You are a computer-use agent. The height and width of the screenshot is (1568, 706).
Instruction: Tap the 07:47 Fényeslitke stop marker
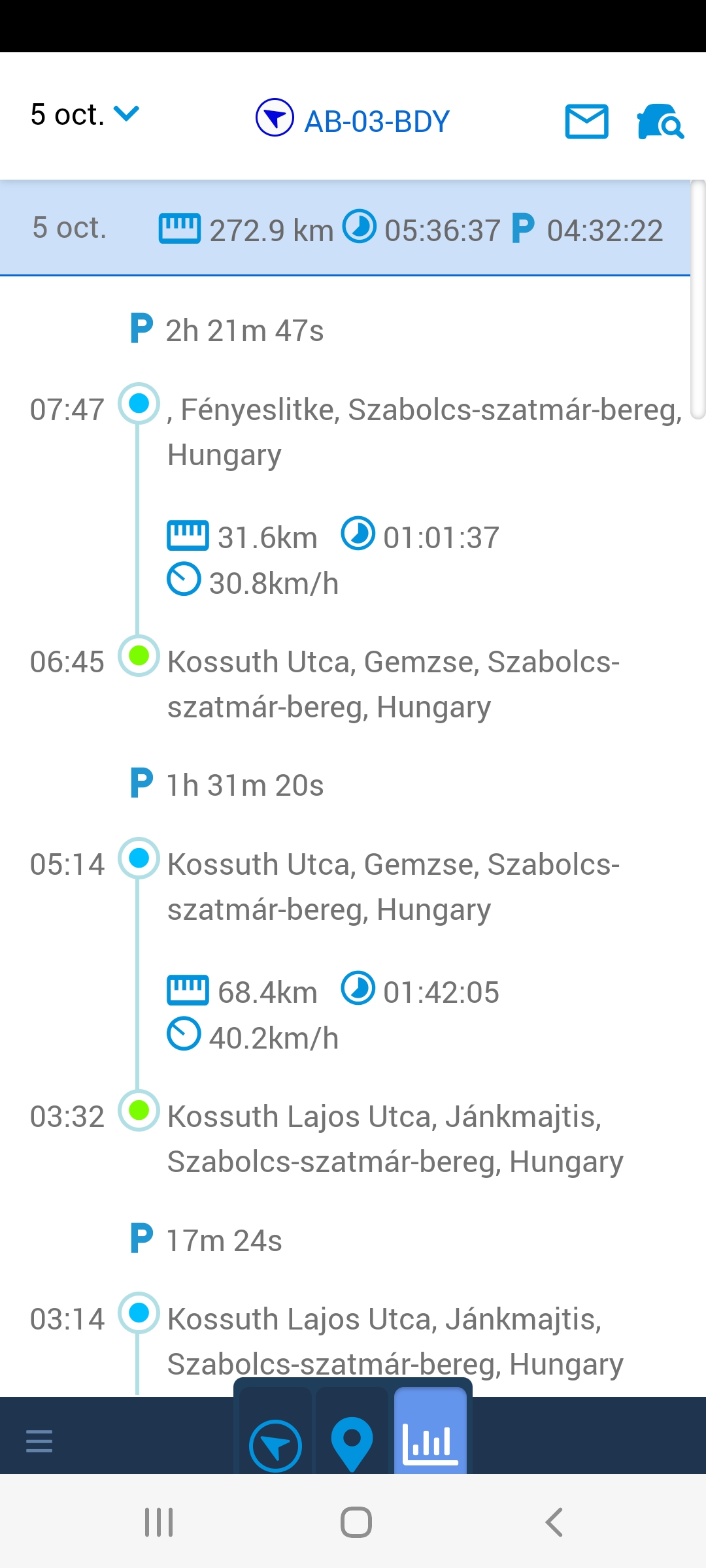coord(139,403)
